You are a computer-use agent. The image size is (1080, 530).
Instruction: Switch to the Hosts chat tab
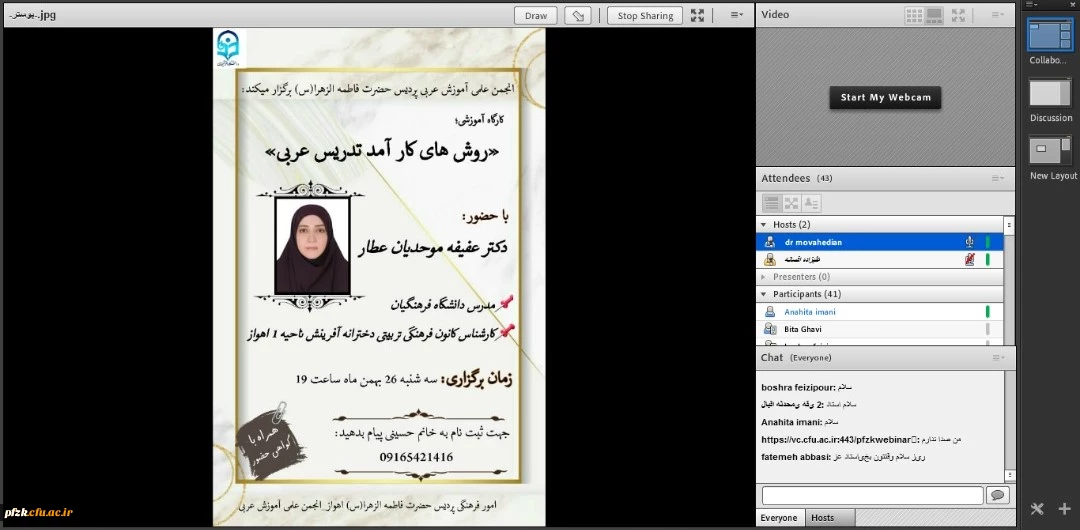823,518
